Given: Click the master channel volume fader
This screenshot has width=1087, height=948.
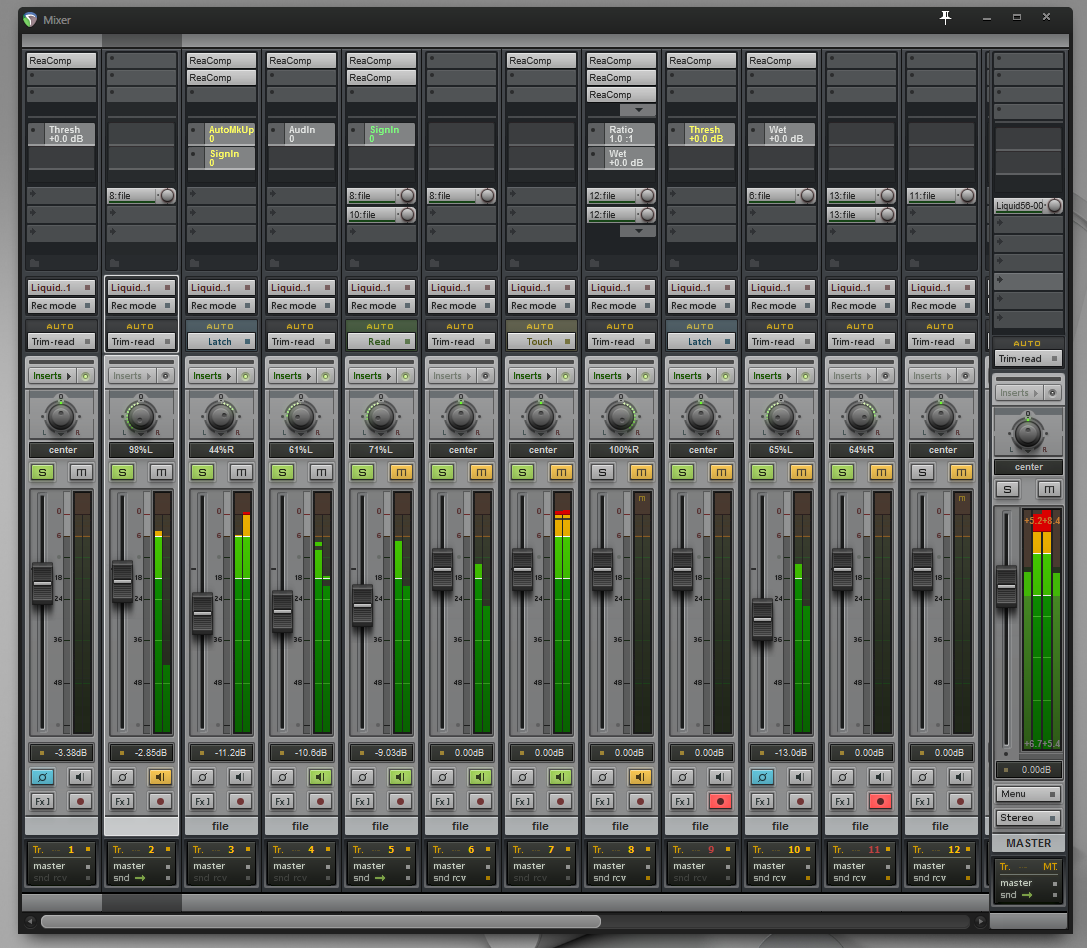Looking at the screenshot, I should click(1007, 587).
